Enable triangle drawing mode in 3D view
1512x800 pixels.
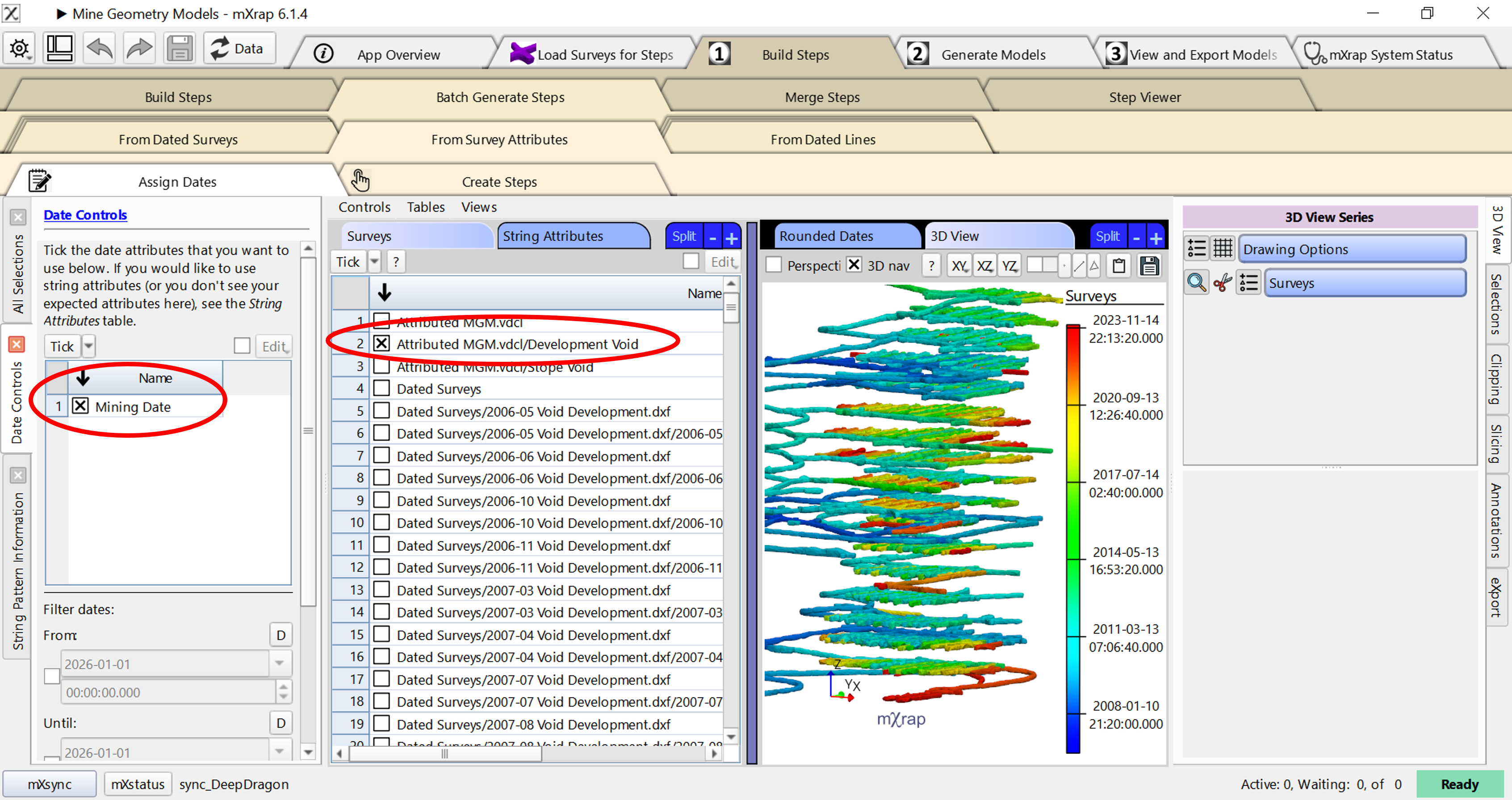[1093, 266]
